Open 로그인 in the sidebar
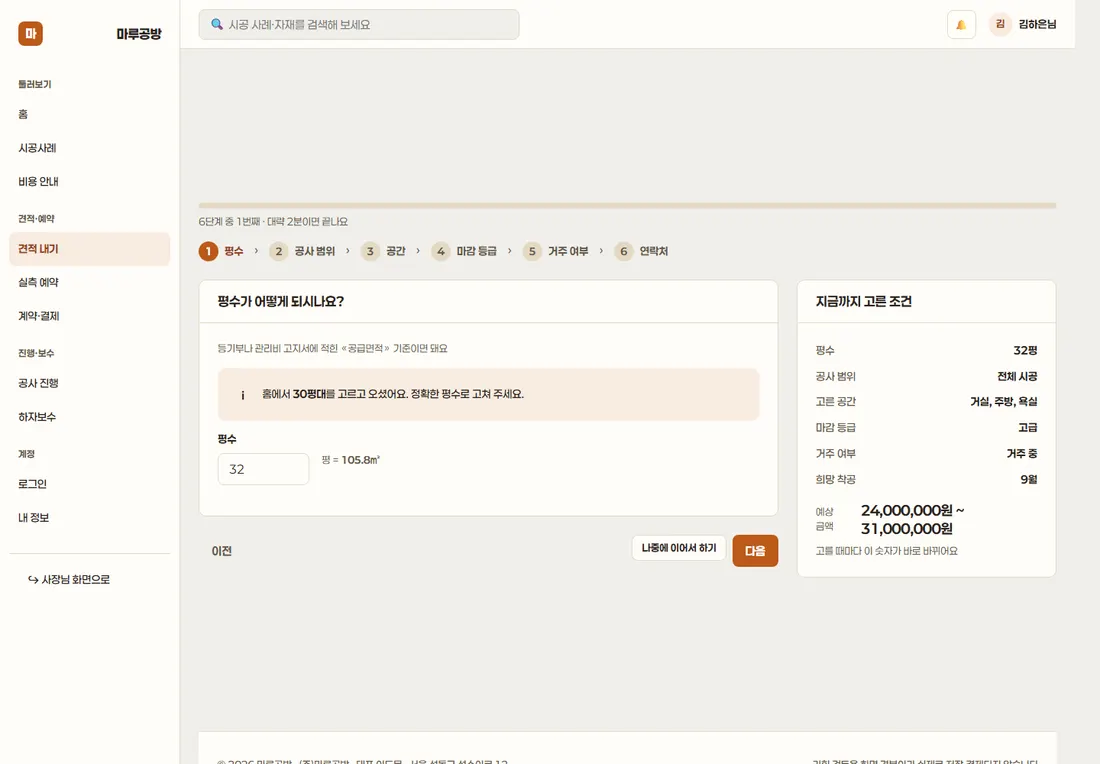The image size is (1100, 764). click(x=90, y=484)
